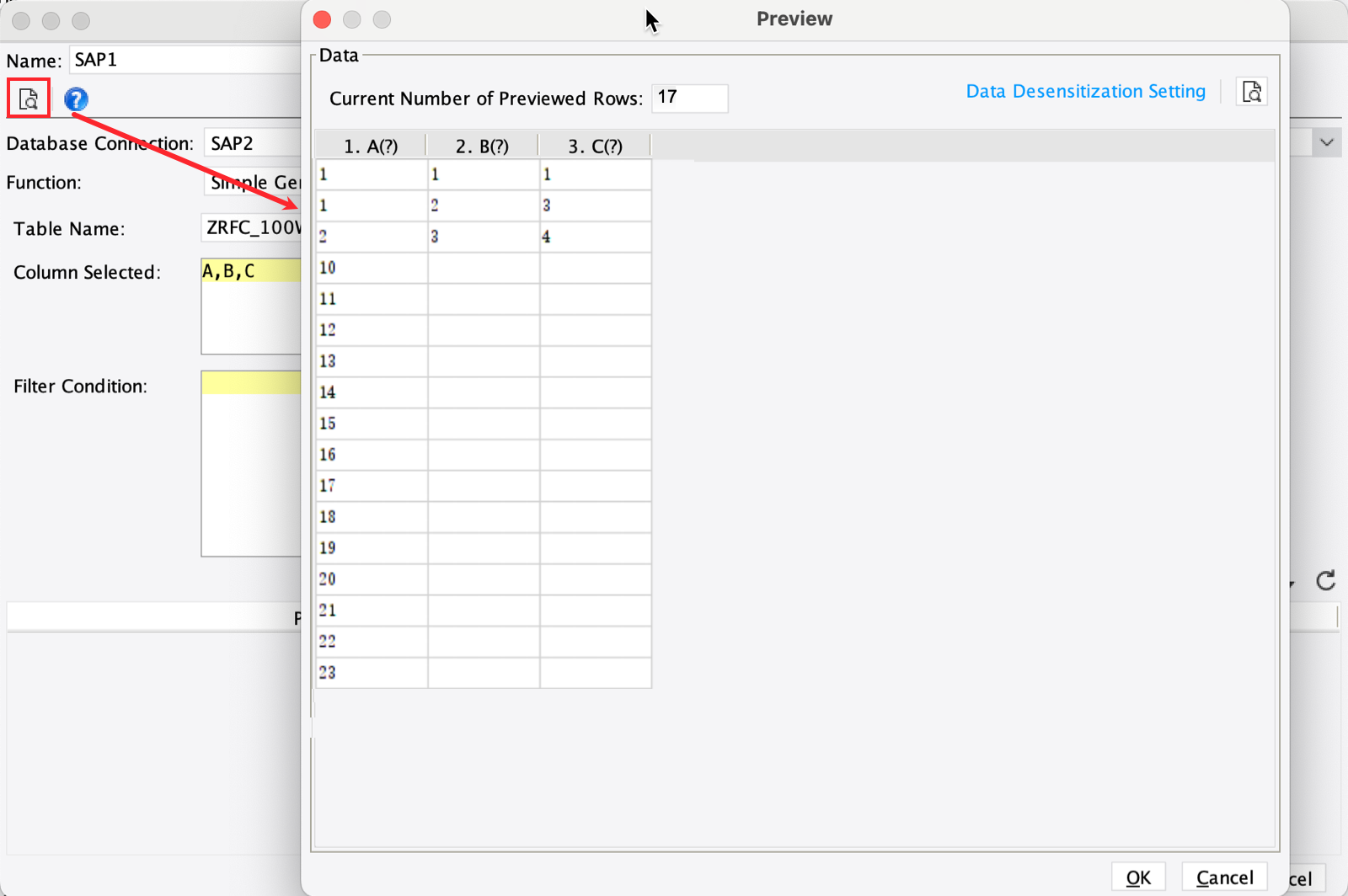
Task: Click OK in the Preview dialog
Action: coord(1138,877)
